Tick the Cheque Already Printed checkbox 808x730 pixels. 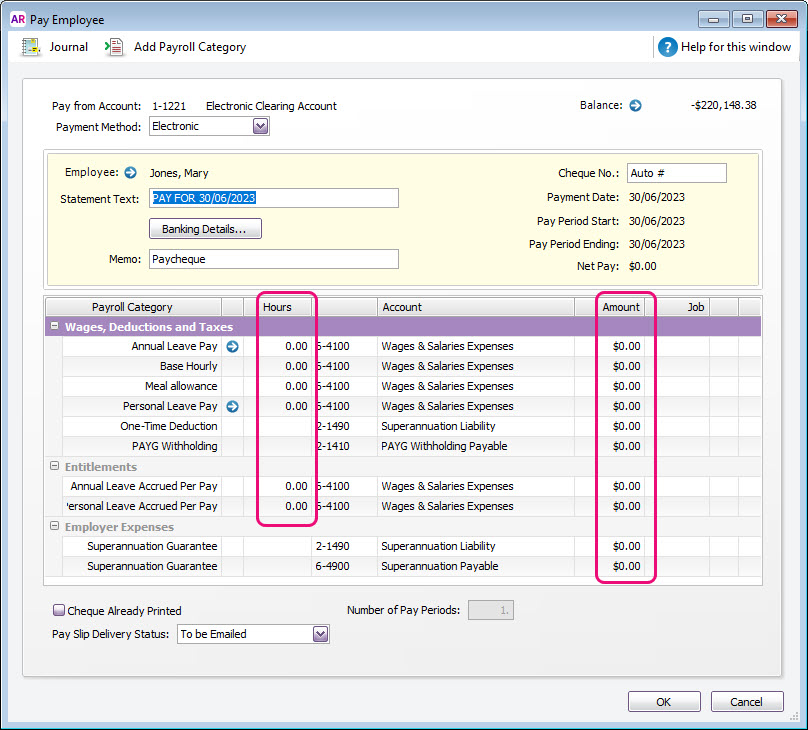click(x=59, y=610)
